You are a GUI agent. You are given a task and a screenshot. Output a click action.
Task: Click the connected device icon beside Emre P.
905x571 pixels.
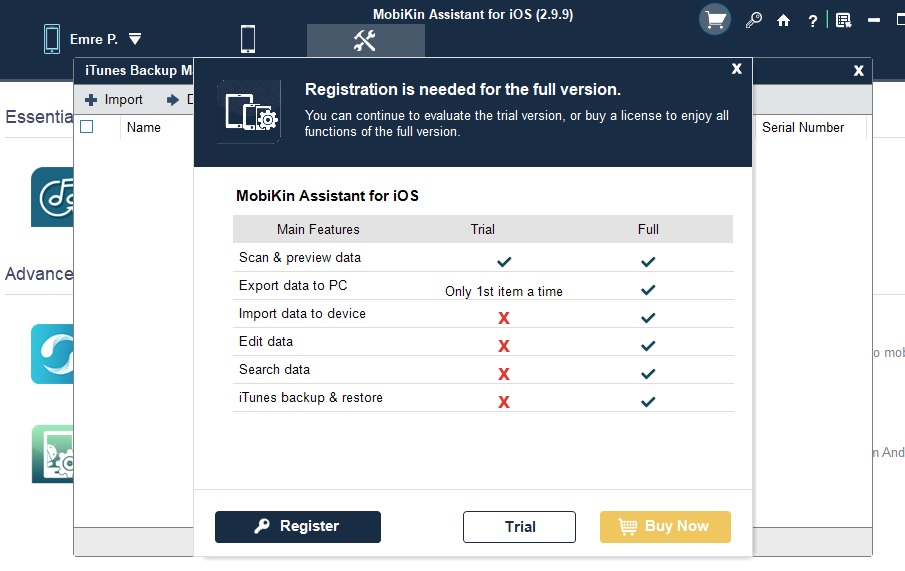coord(52,39)
